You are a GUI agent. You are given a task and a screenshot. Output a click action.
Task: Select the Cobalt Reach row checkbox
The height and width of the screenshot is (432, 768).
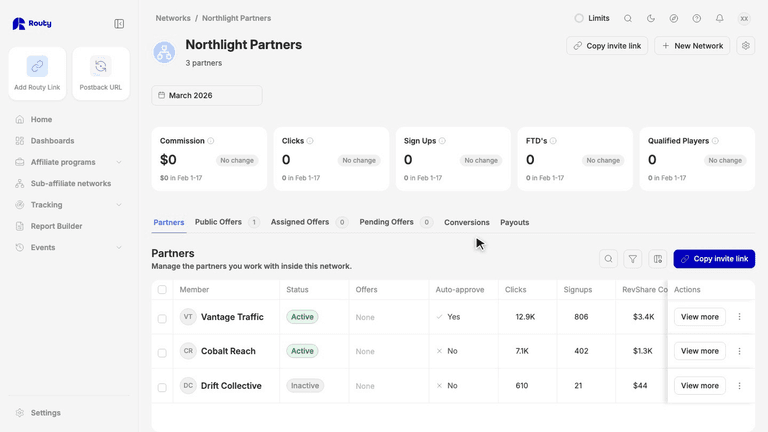coord(162,353)
